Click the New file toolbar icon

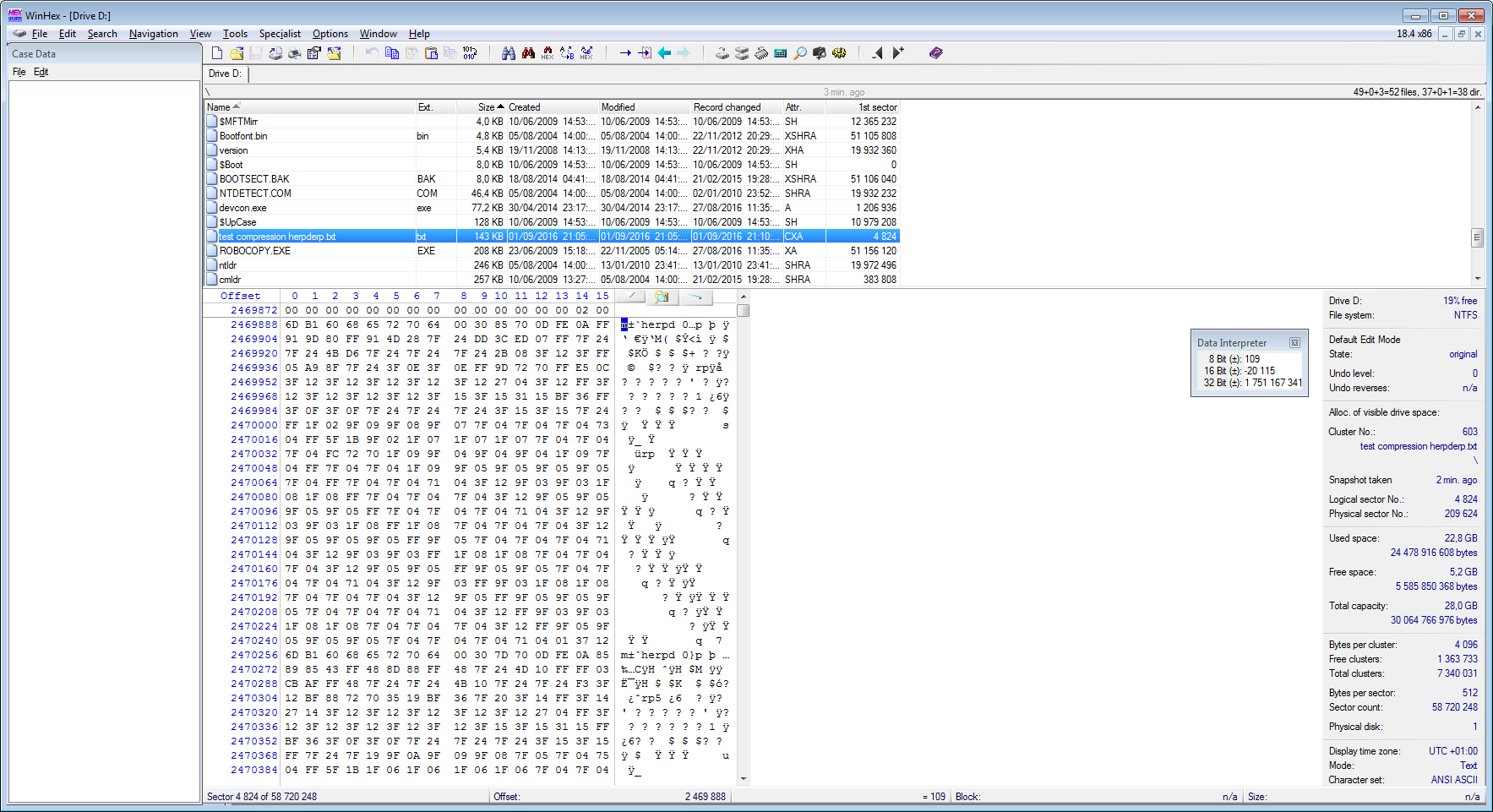(x=217, y=53)
